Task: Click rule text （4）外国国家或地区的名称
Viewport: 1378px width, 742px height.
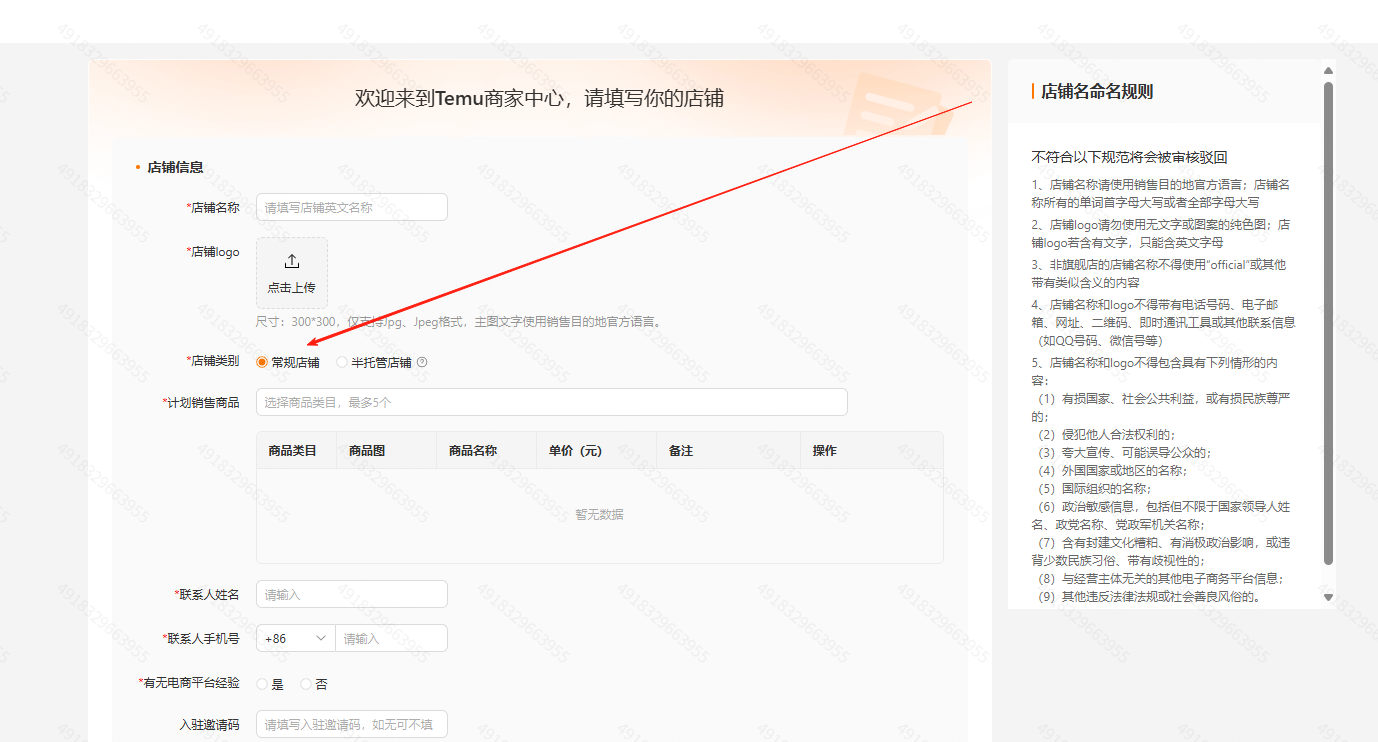Action: coord(1111,470)
